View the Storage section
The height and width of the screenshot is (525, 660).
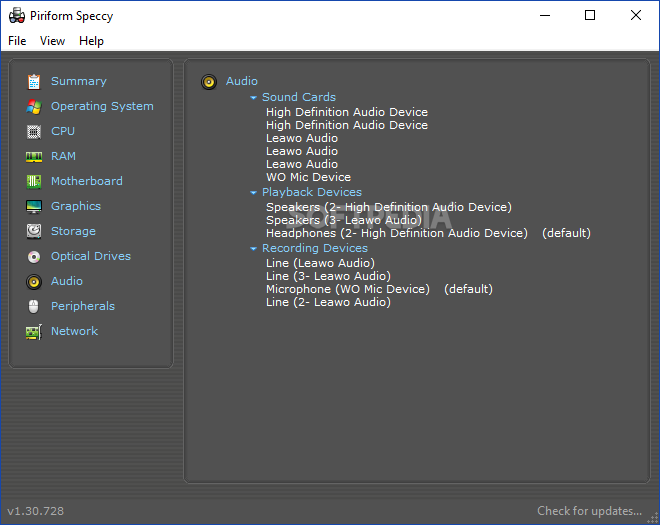tap(73, 231)
